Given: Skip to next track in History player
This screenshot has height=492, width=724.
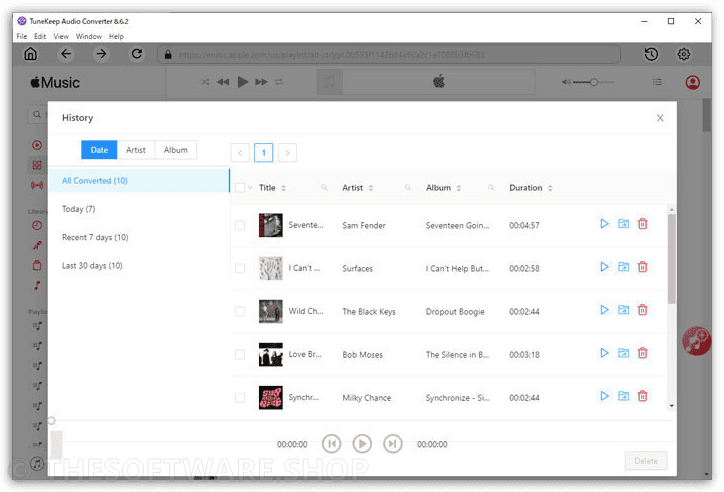Looking at the screenshot, I should pyautogui.click(x=392, y=444).
